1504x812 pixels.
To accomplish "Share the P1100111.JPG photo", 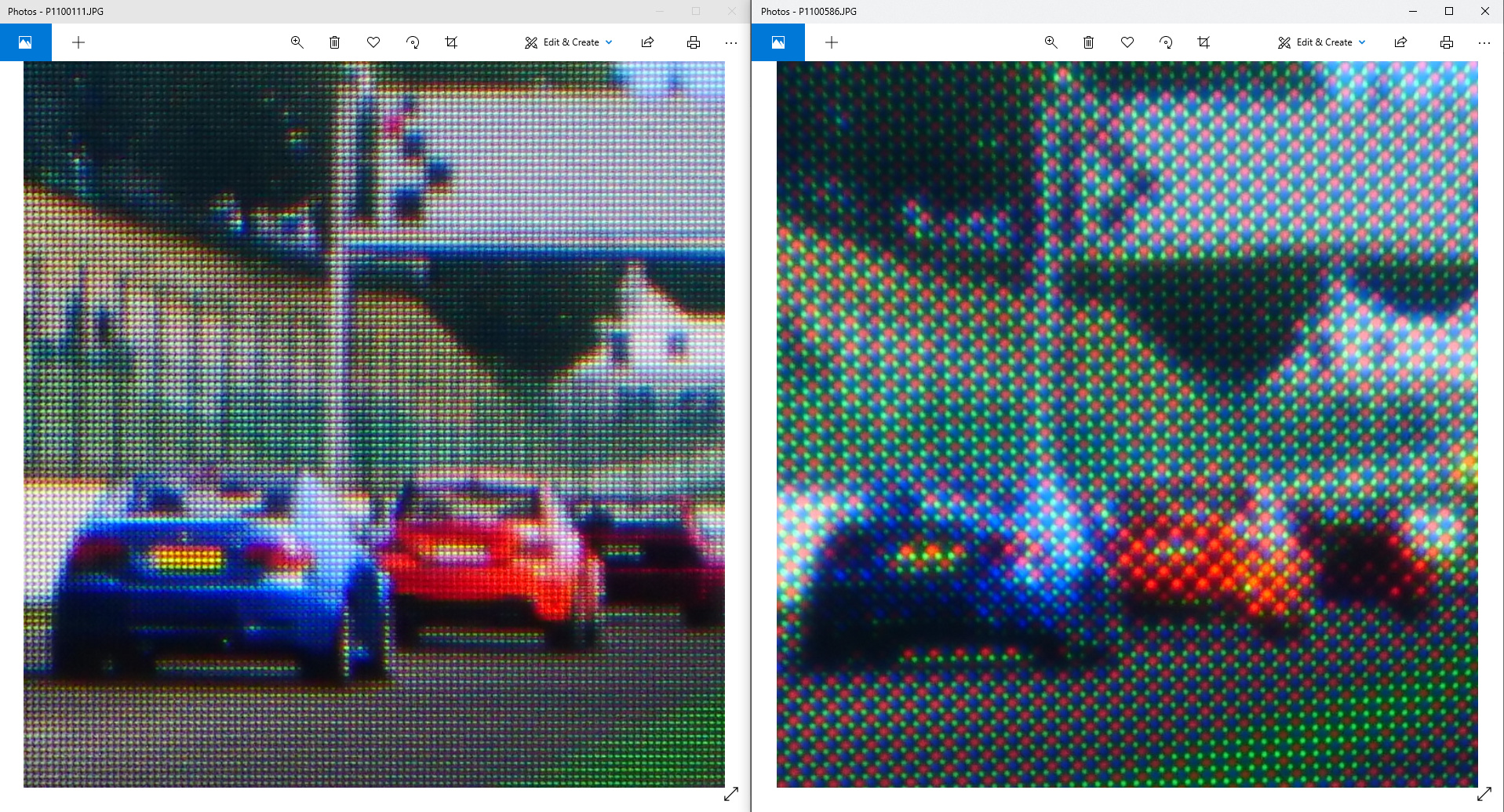I will tap(647, 42).
